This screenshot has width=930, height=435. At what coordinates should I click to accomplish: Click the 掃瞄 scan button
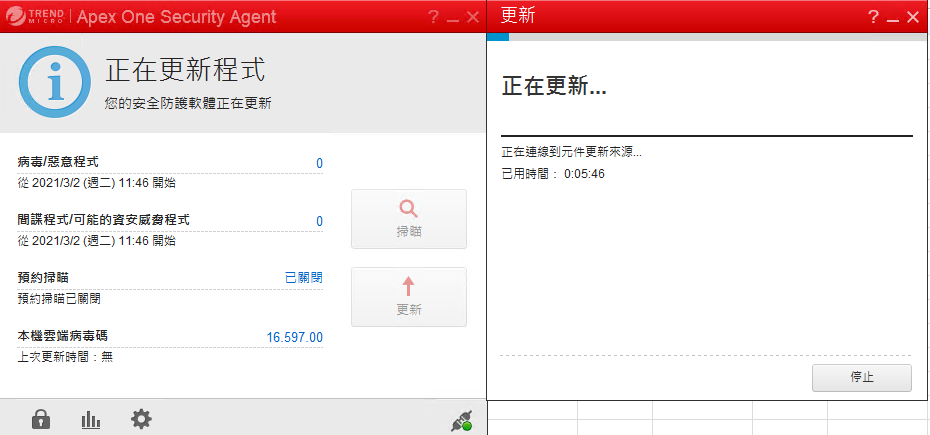click(409, 219)
